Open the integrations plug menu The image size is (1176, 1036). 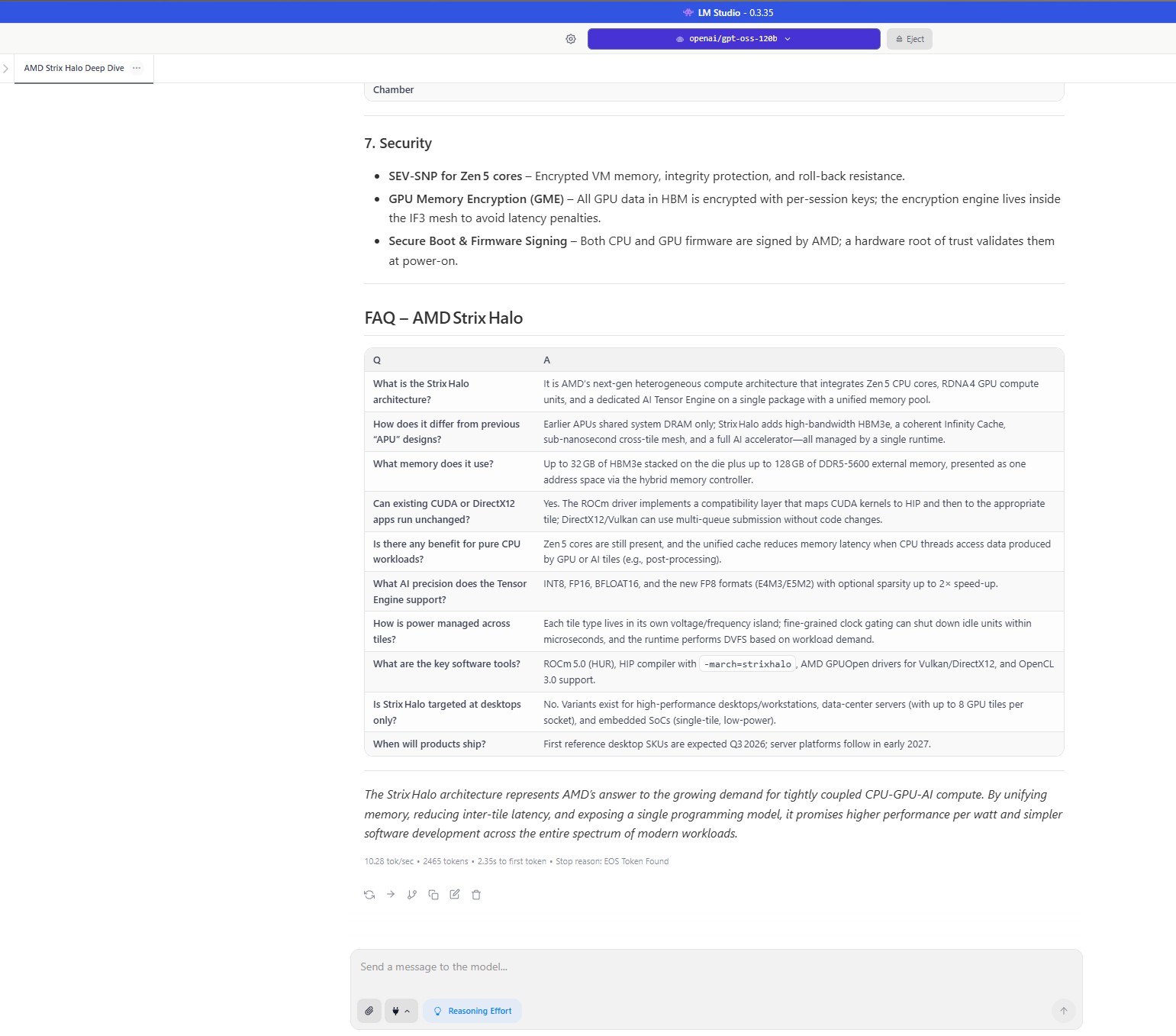401,1011
